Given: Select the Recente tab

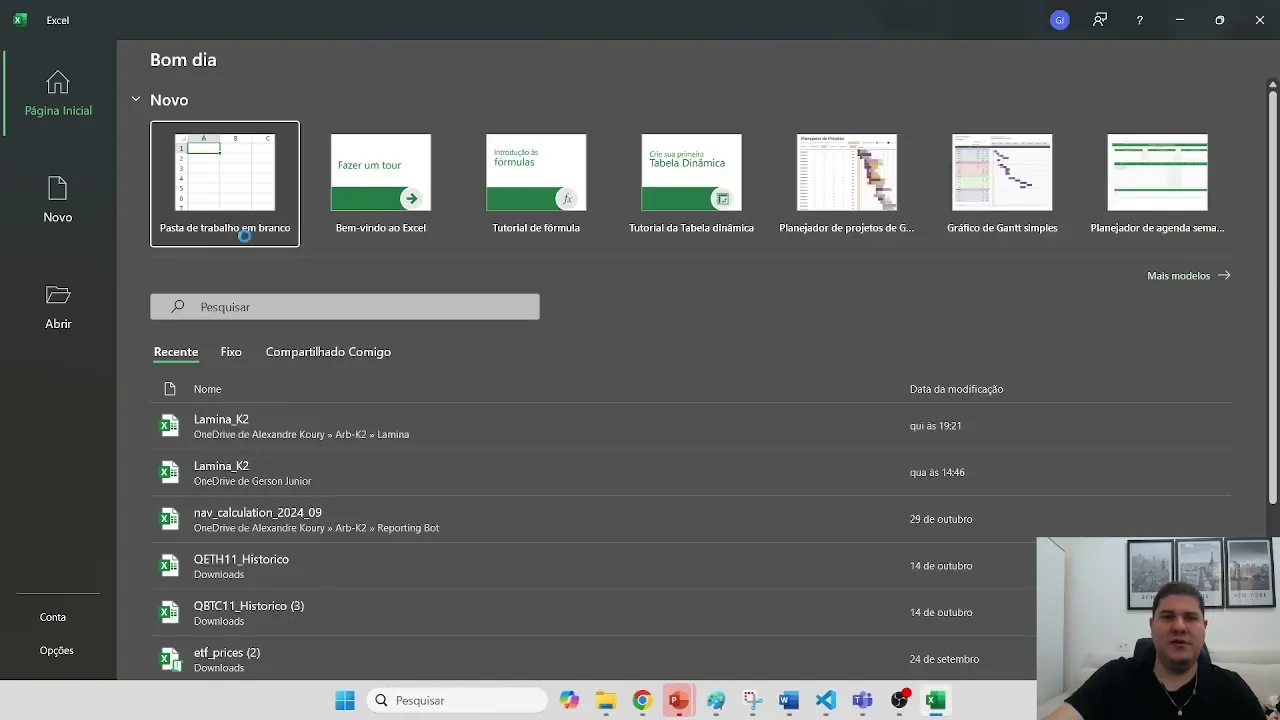Looking at the screenshot, I should (176, 352).
